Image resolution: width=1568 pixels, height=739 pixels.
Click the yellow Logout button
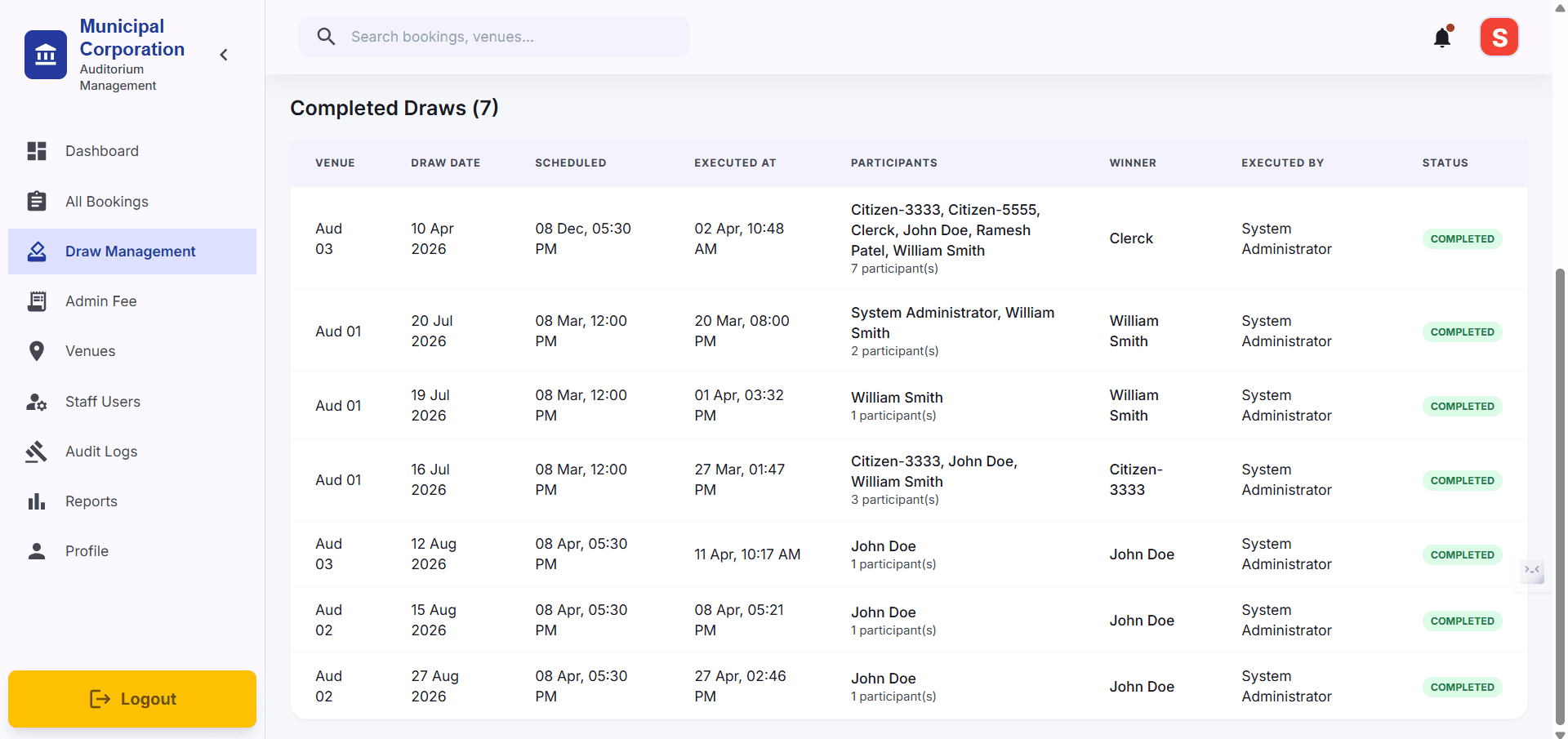tap(132, 699)
